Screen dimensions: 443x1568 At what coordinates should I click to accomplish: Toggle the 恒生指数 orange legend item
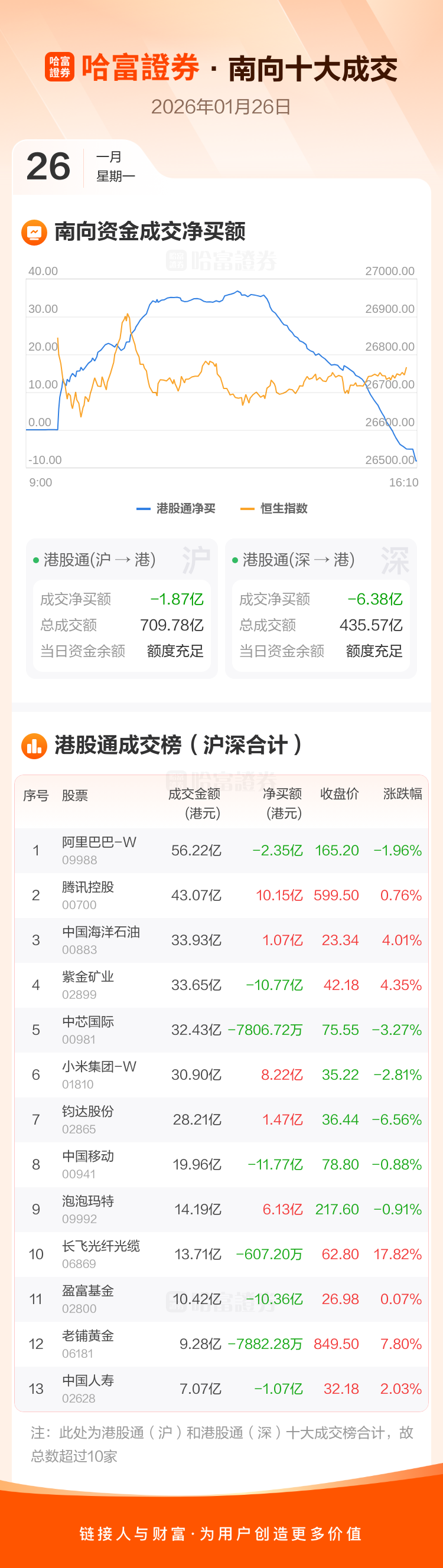[x=274, y=508]
